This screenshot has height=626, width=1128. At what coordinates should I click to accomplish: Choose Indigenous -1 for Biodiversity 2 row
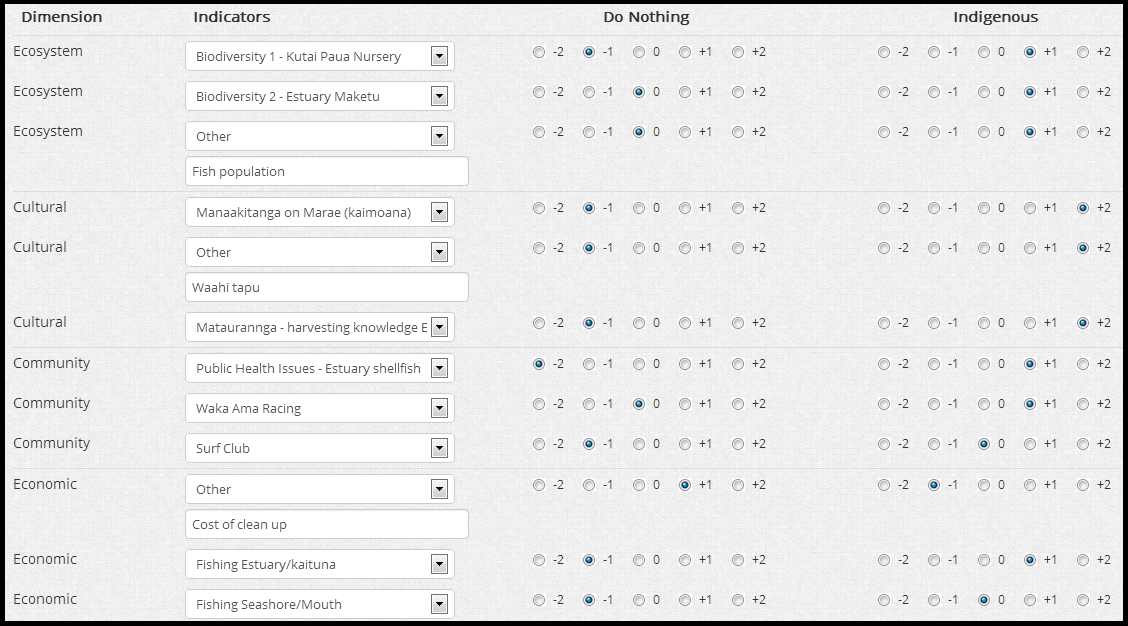pos(934,92)
